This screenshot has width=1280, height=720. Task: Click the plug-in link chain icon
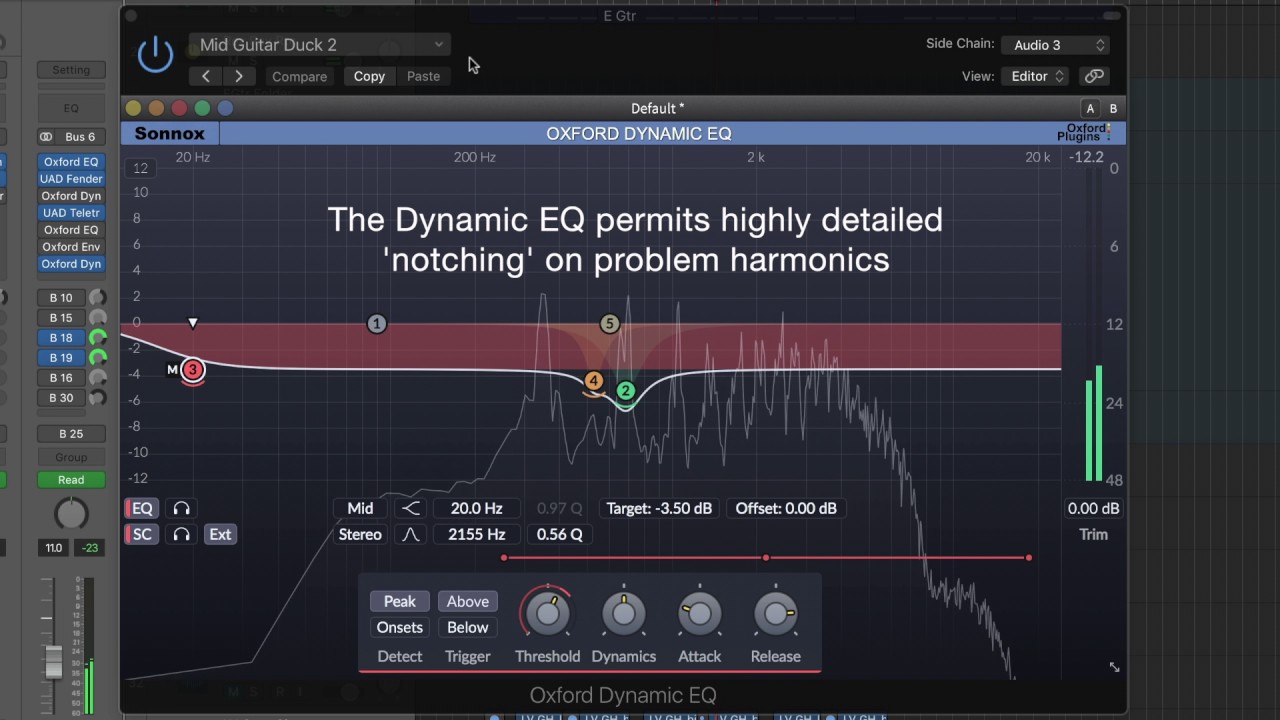pyautogui.click(x=1095, y=76)
